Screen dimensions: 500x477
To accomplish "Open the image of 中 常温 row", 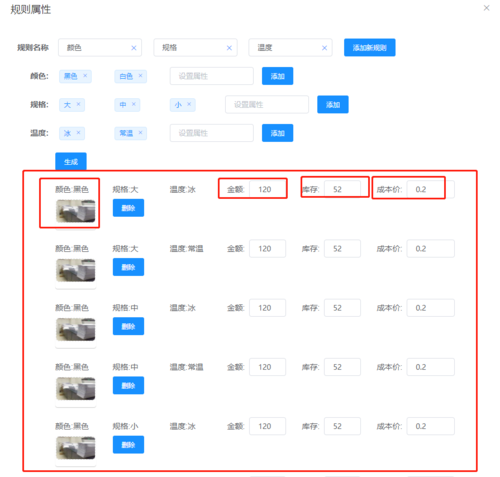I will click(76, 389).
